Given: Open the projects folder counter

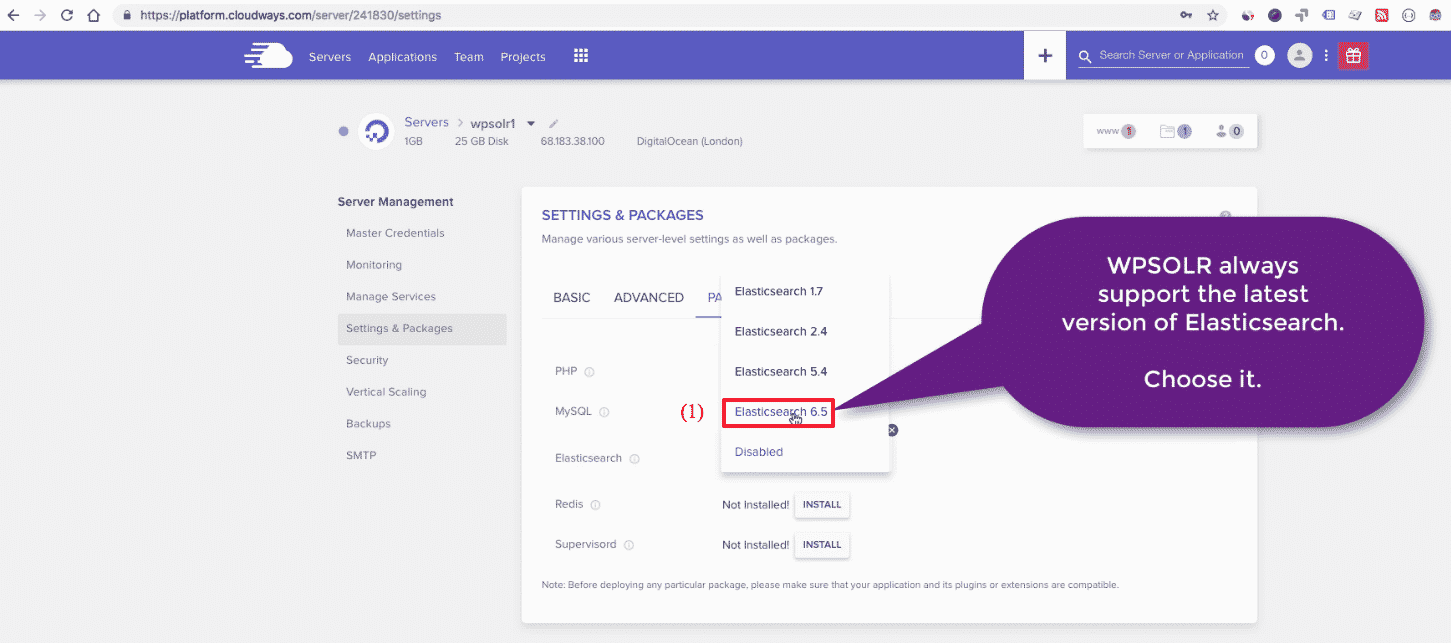Looking at the screenshot, I should pos(1176,131).
